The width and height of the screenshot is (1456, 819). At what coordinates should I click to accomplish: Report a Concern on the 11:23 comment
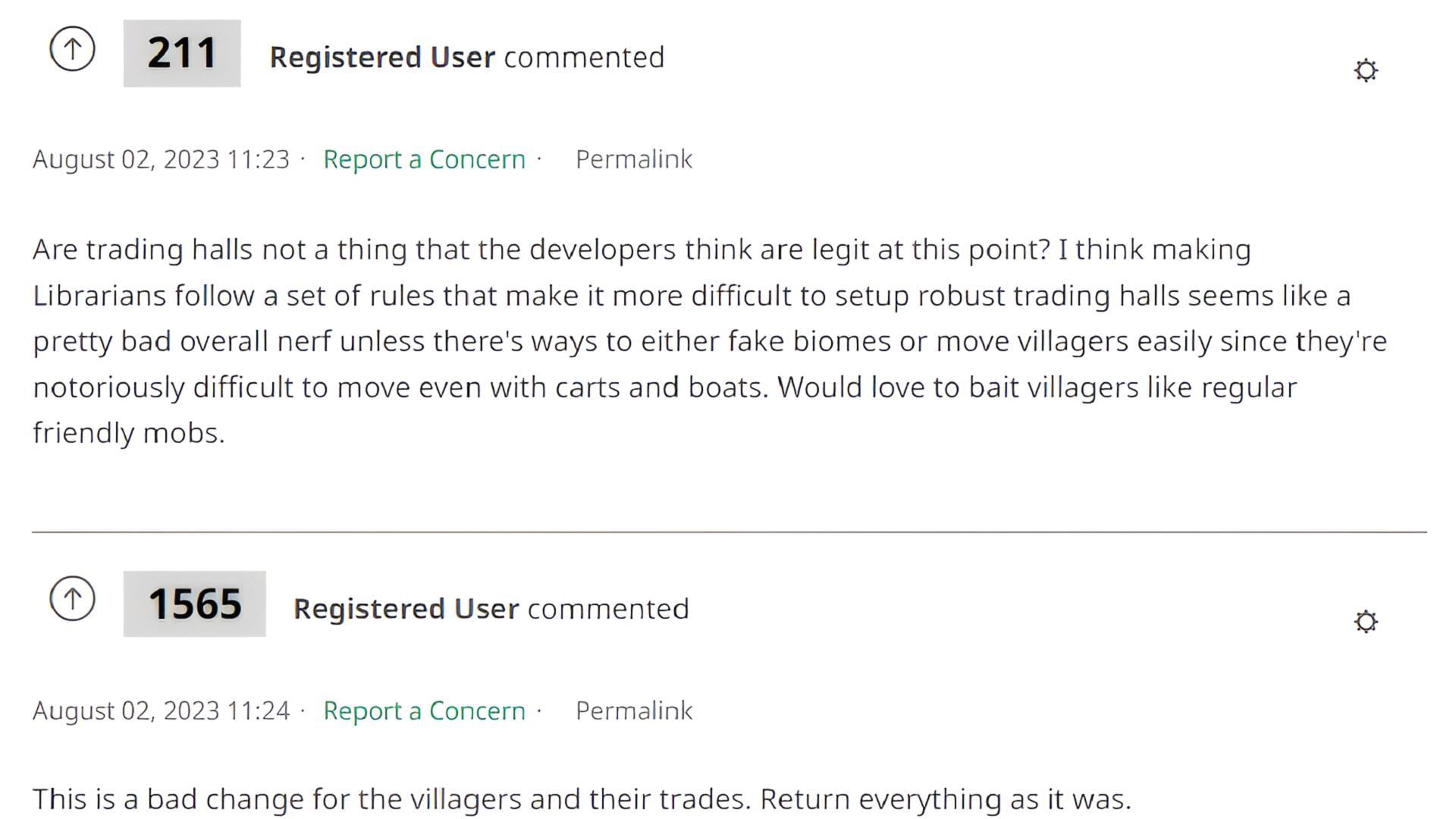click(424, 159)
